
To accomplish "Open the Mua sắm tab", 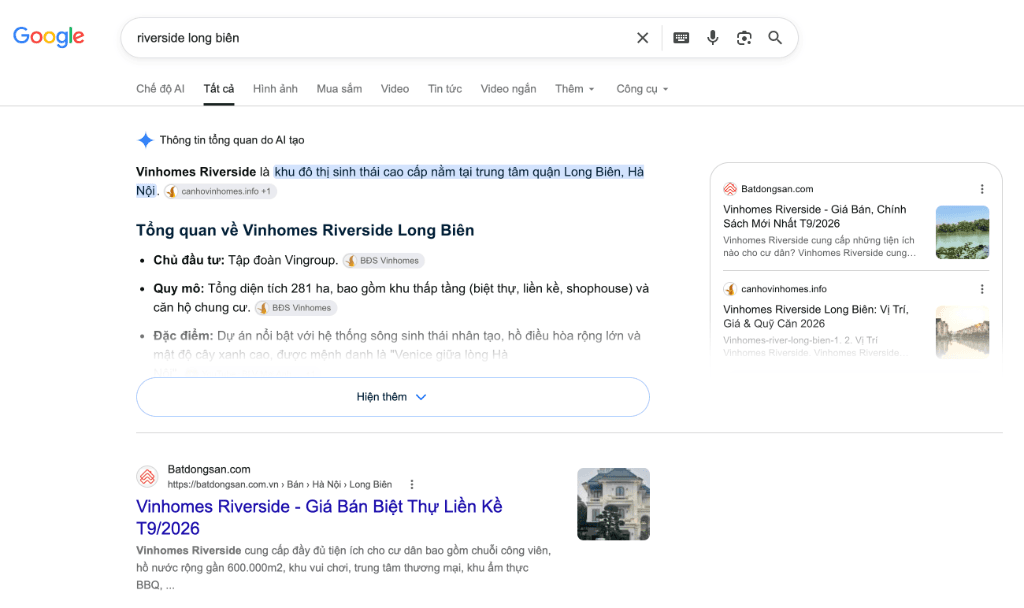I will (340, 89).
